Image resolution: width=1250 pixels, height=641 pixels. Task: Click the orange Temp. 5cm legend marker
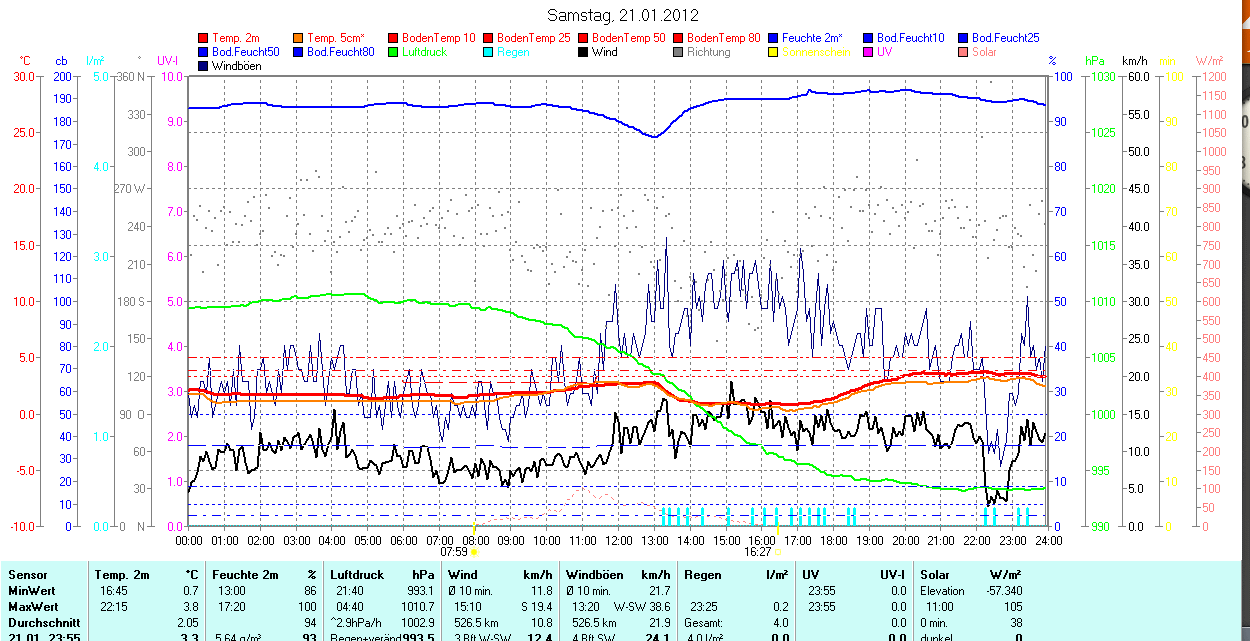point(299,38)
